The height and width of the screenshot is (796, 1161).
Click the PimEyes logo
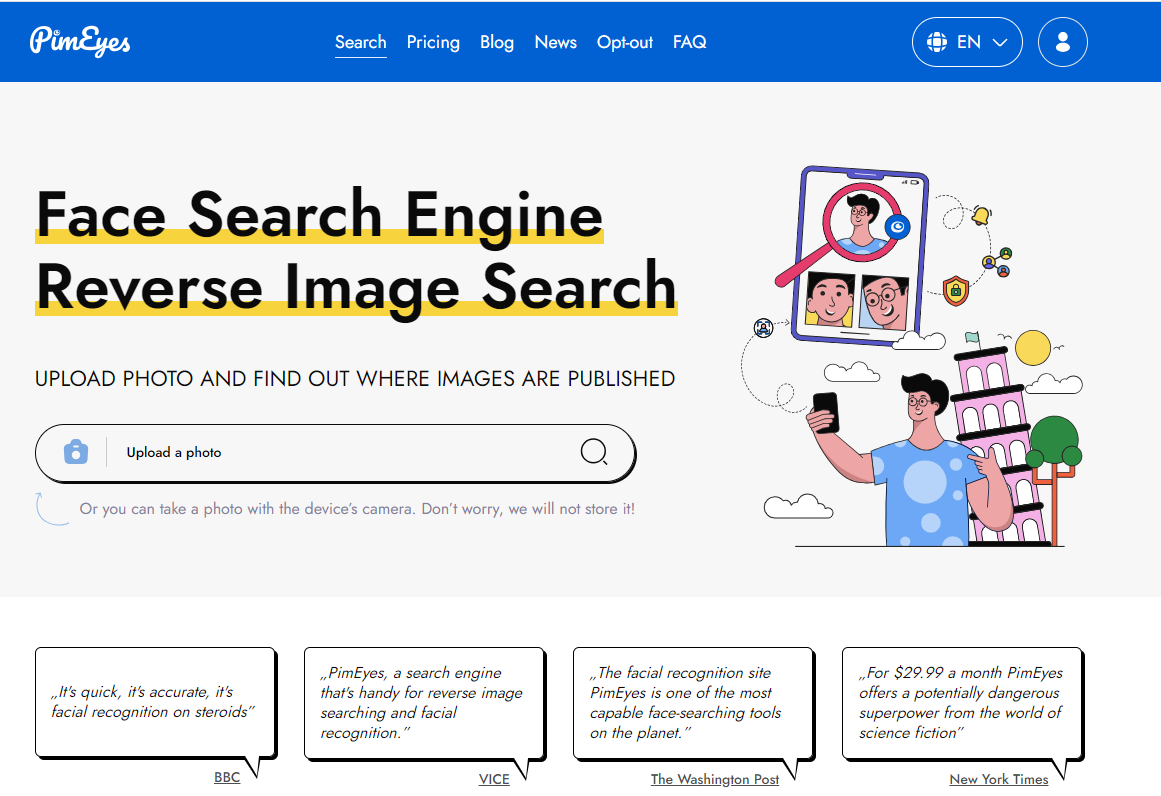pyautogui.click(x=80, y=41)
